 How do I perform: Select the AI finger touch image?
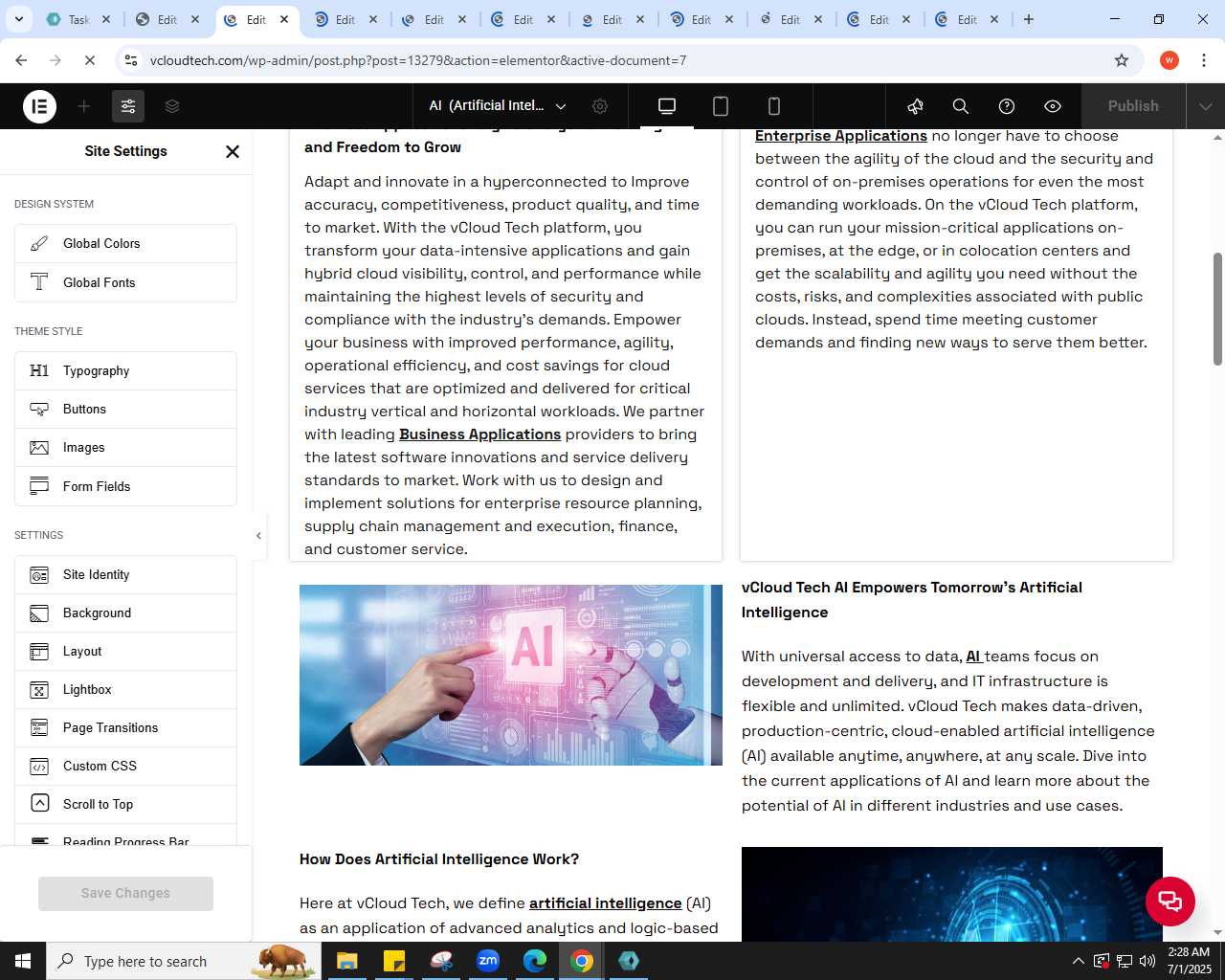511,675
